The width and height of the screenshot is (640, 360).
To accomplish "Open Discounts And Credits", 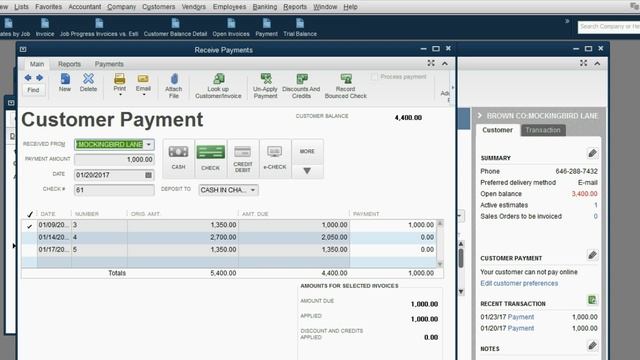I will click(301, 86).
